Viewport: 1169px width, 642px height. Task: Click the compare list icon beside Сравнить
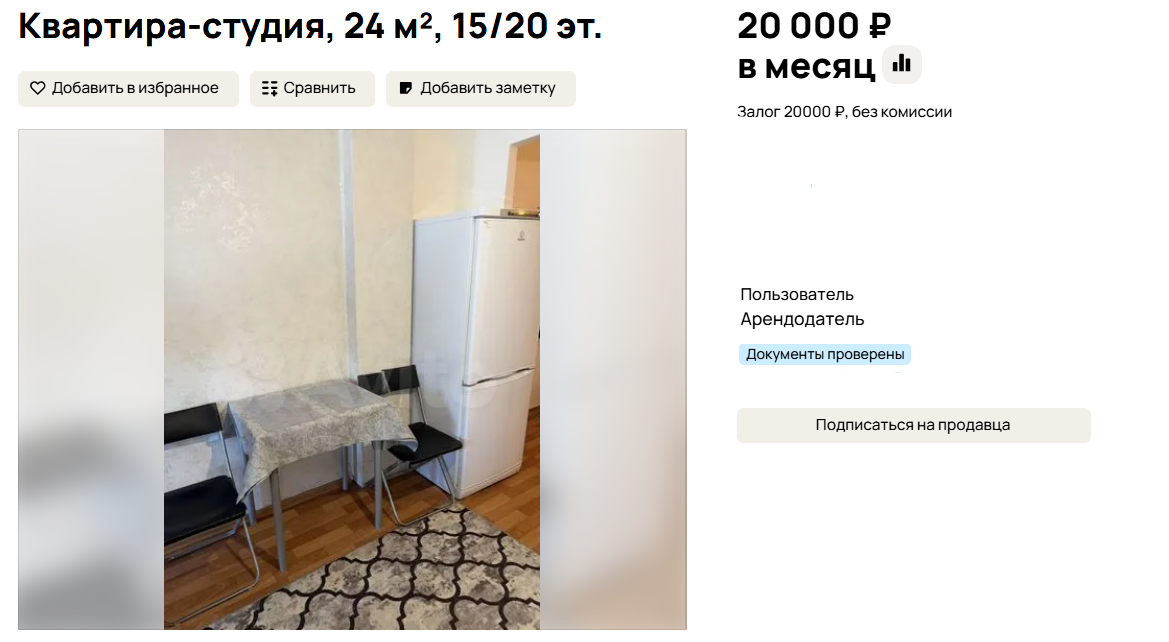point(270,89)
